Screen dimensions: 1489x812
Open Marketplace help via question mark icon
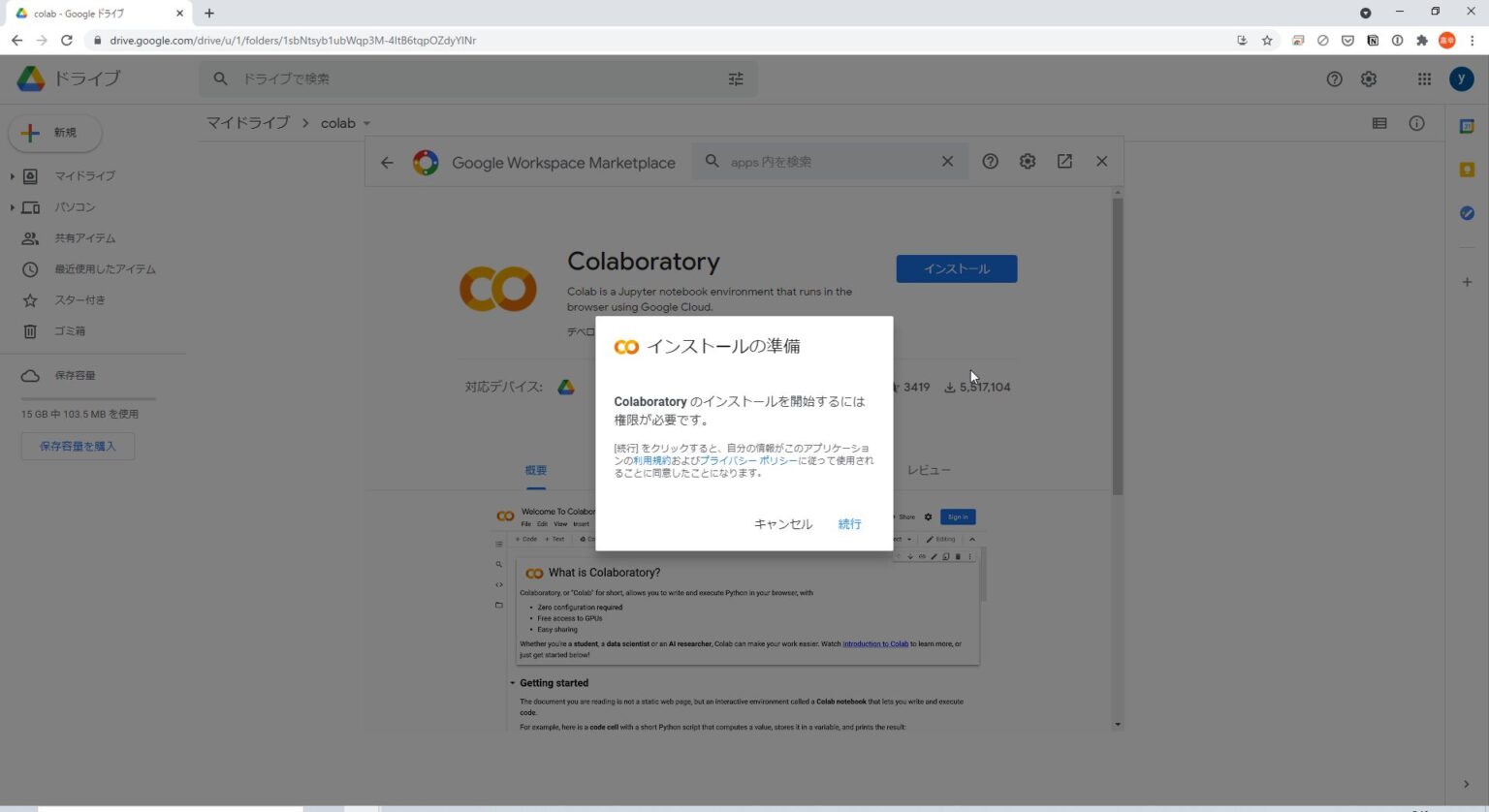pyautogui.click(x=990, y=161)
